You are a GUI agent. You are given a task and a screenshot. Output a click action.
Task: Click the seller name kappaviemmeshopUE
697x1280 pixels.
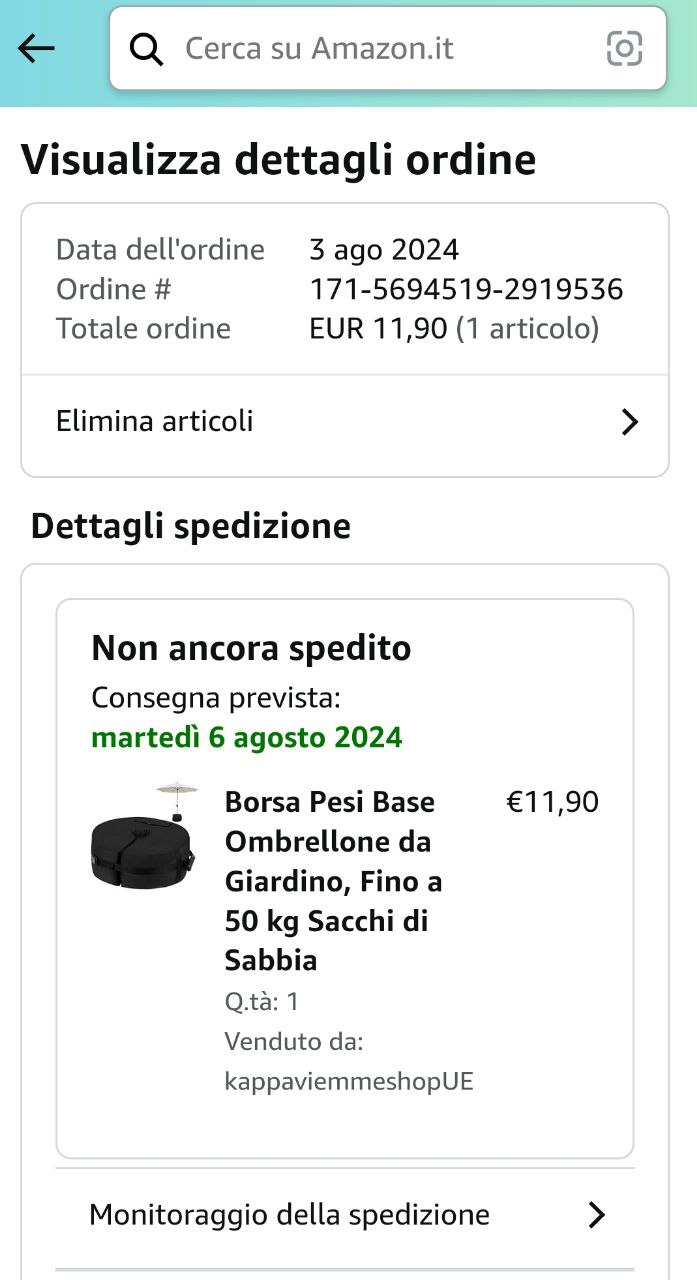(x=349, y=1081)
